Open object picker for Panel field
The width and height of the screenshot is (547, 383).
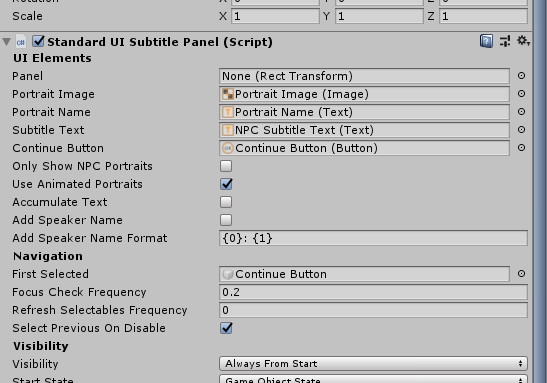(521, 76)
